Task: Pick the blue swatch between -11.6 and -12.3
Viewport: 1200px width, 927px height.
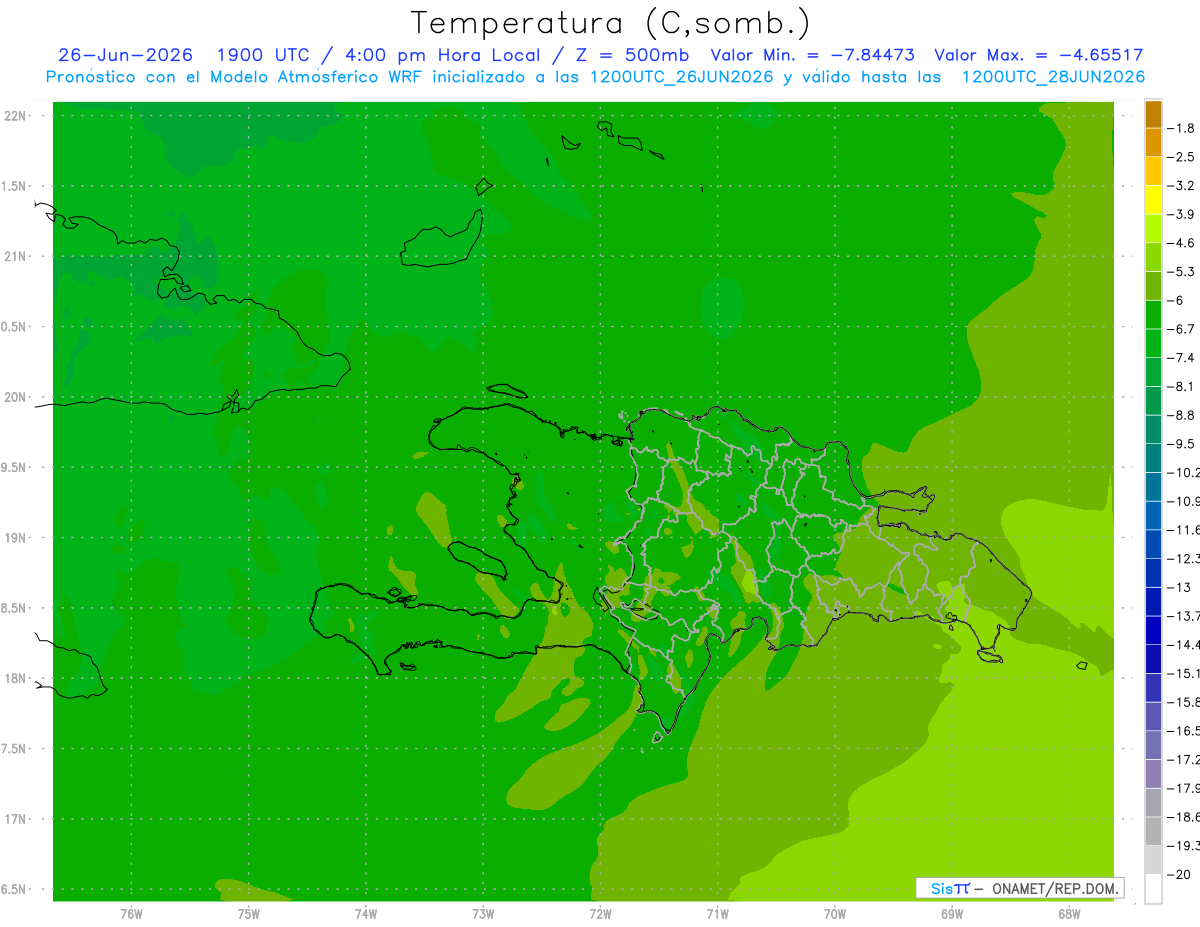Action: [x=1153, y=544]
